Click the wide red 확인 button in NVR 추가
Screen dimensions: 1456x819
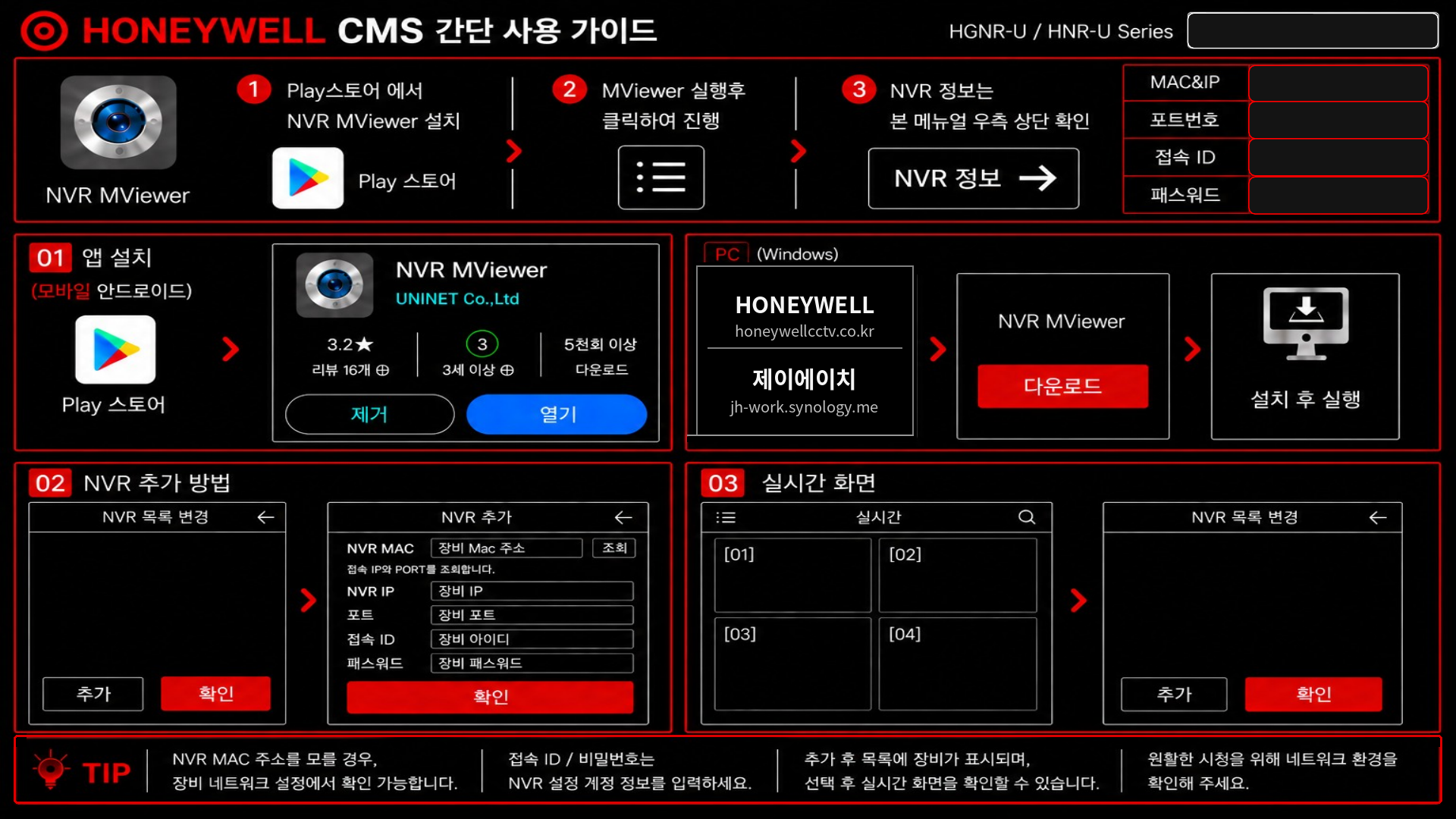[x=490, y=697]
